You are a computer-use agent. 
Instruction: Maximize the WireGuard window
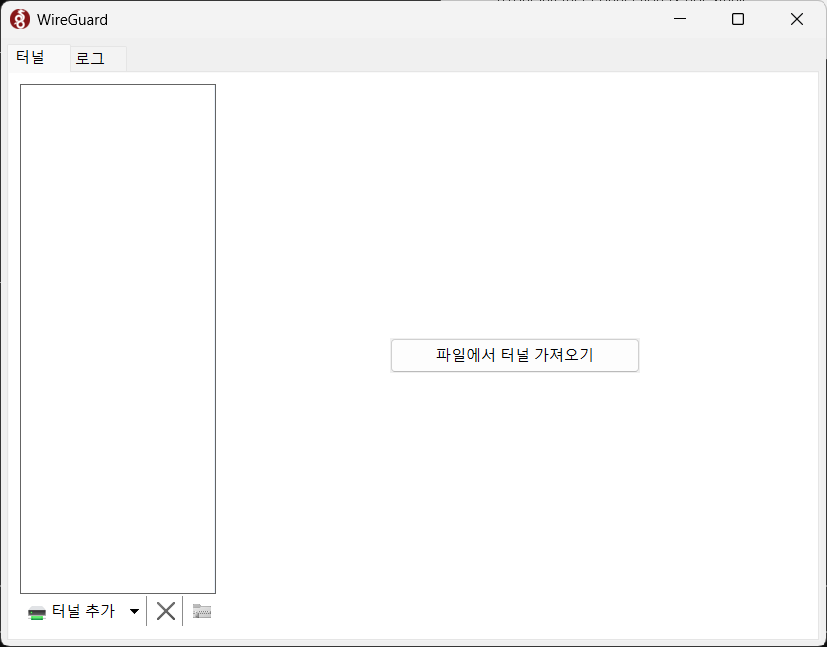click(x=738, y=20)
